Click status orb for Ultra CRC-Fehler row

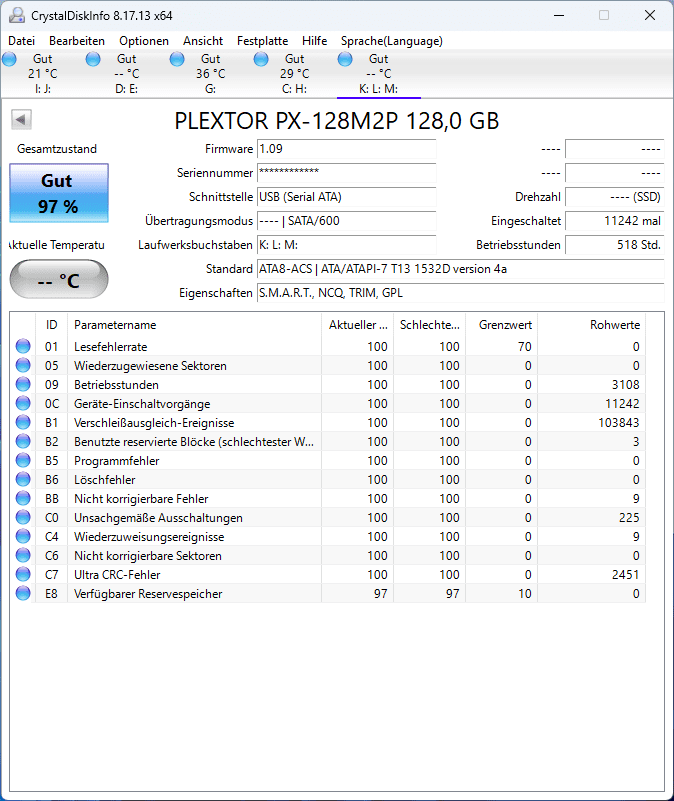click(x=23, y=574)
